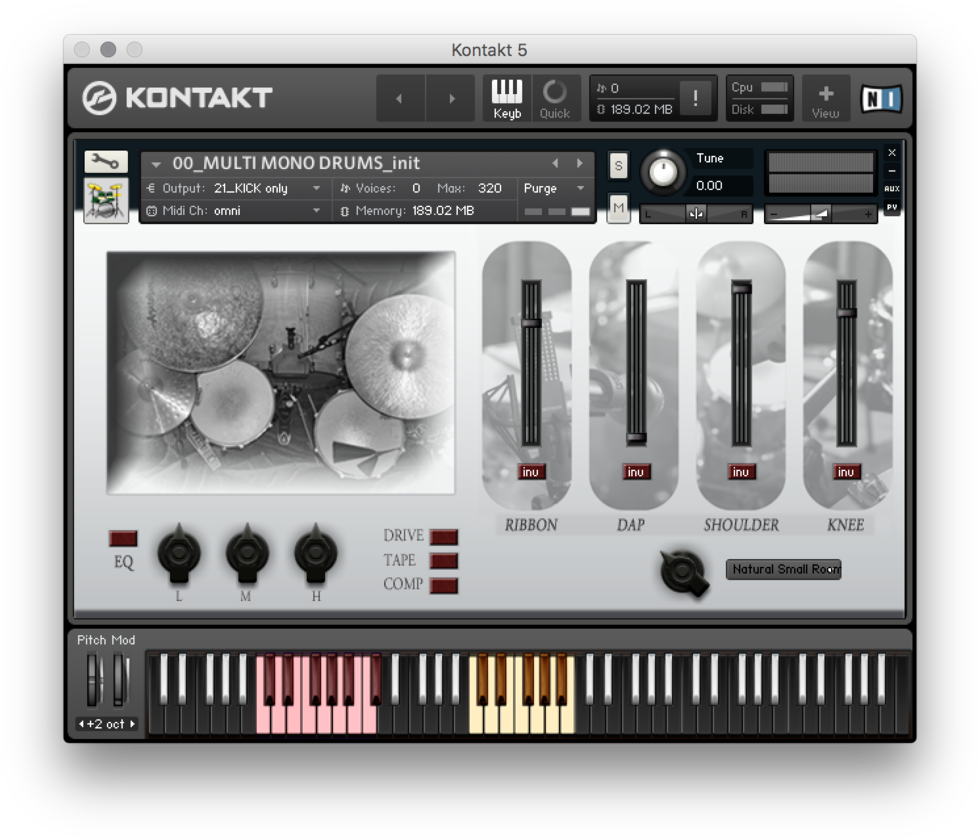Shift keyboard octave down arrow

pos(81,724)
